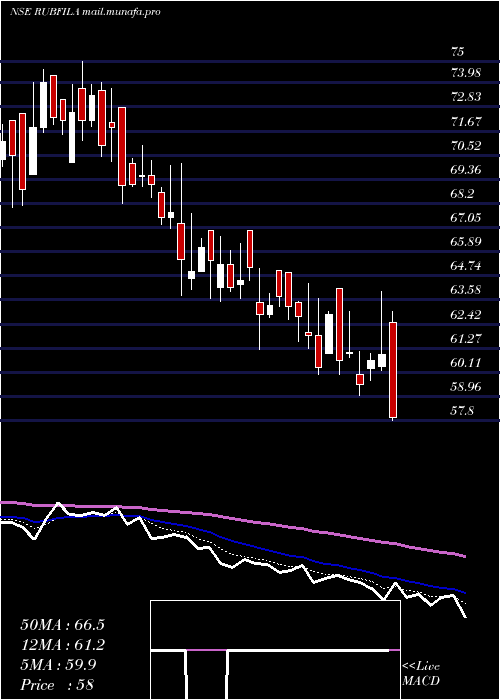
Task: Click the 12MA : 61.2 readout
Action: [x=62, y=645]
